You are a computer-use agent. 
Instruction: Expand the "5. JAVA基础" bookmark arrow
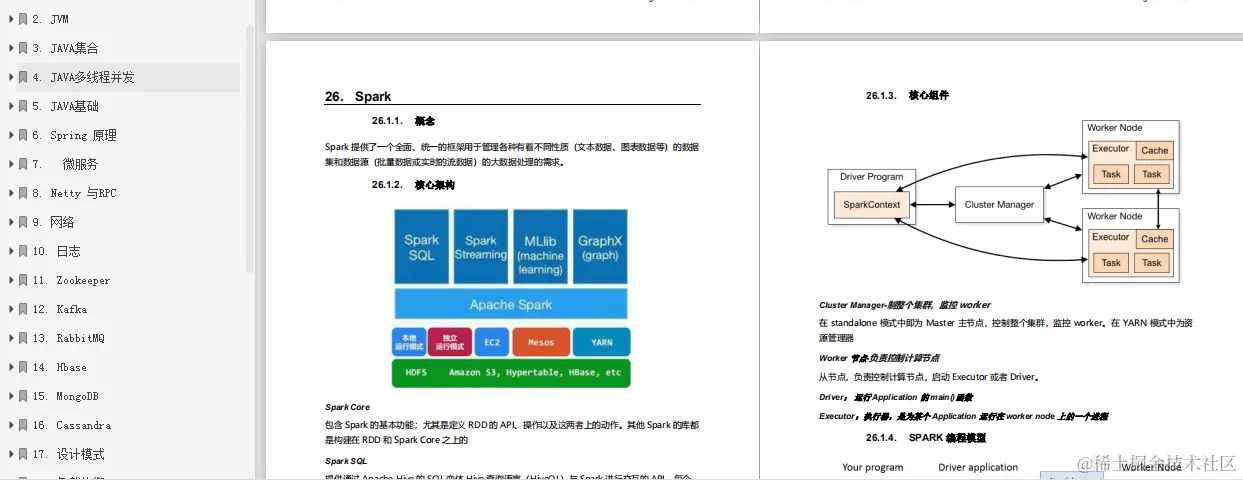[x=11, y=106]
